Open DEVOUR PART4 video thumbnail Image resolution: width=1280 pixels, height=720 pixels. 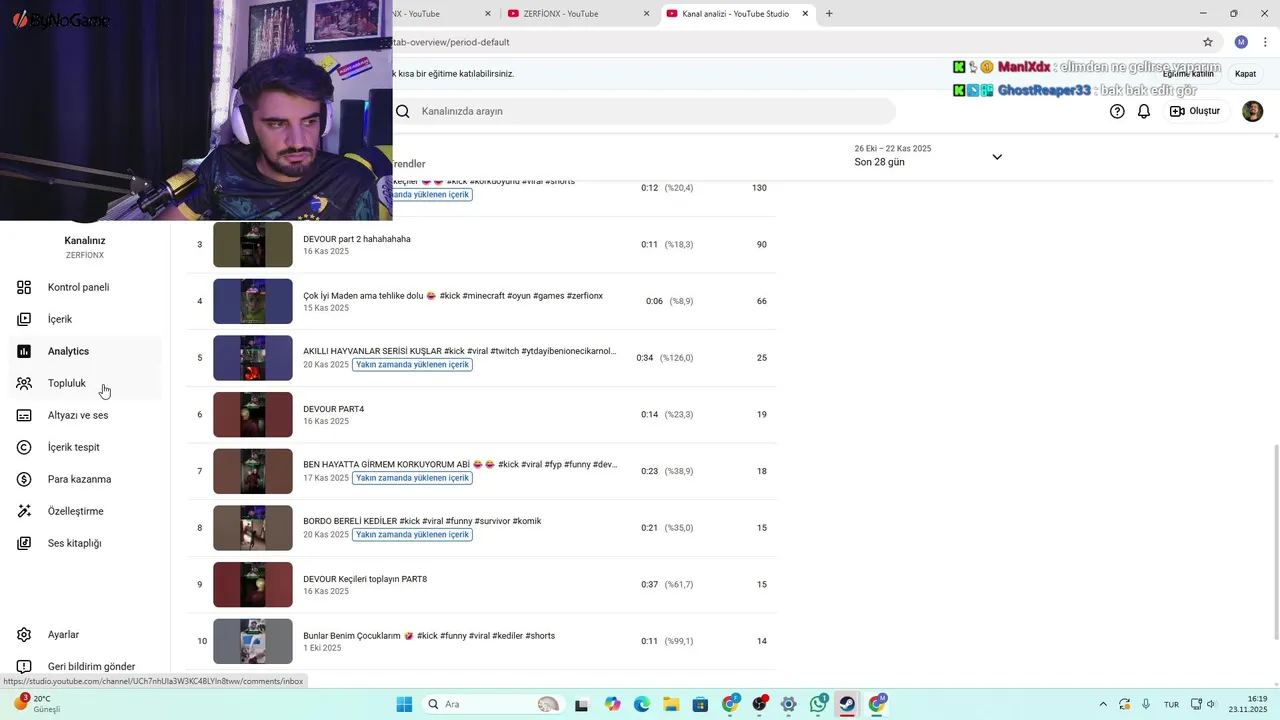[x=253, y=415]
